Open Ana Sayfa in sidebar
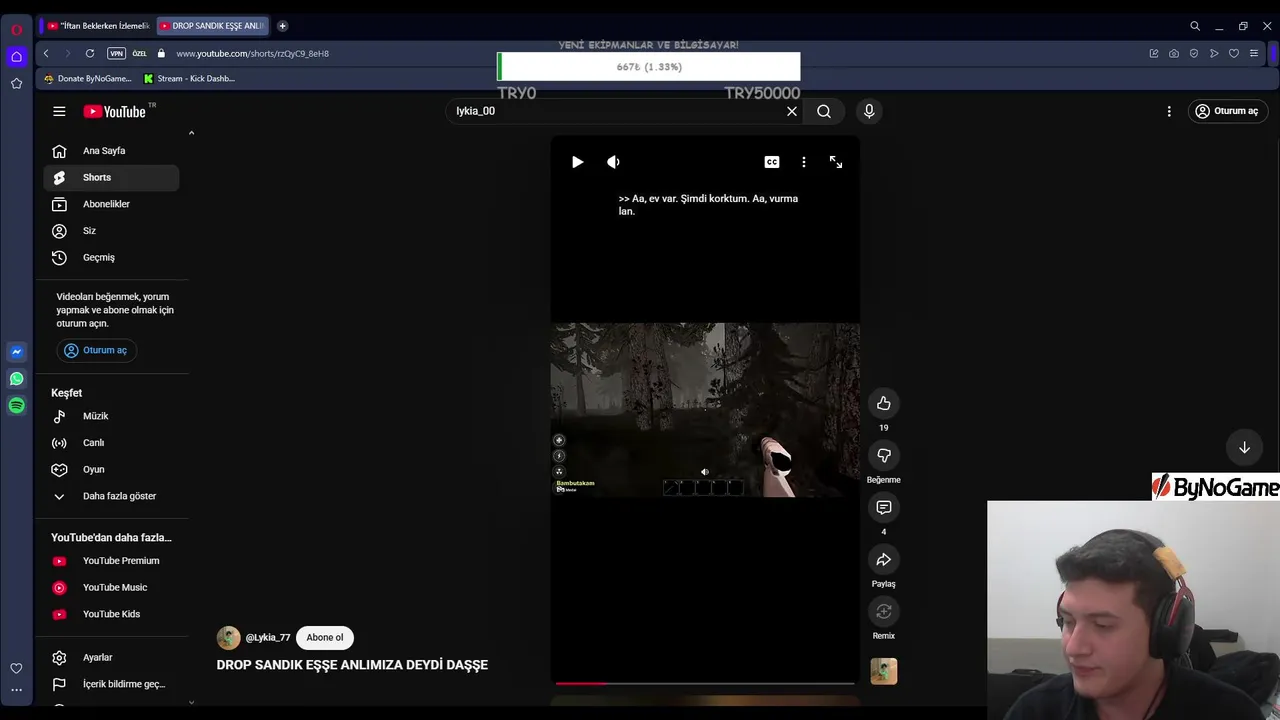 [x=111, y=151]
